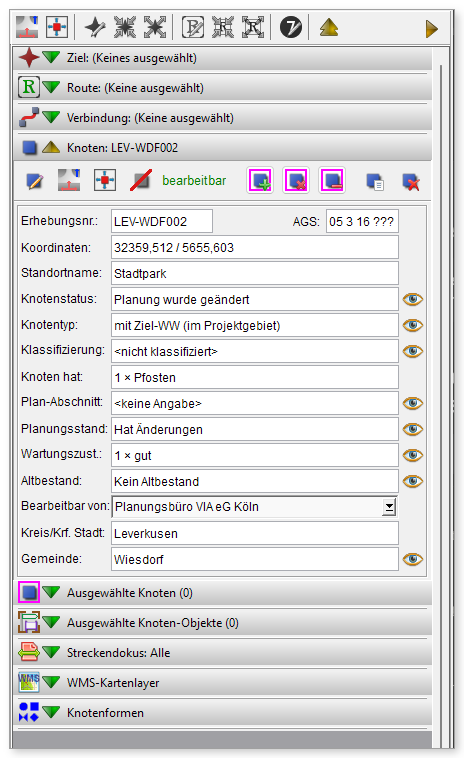Screen dimensions: 464x758
Task: Click the Koordinaten field
Action: [x=255, y=248]
